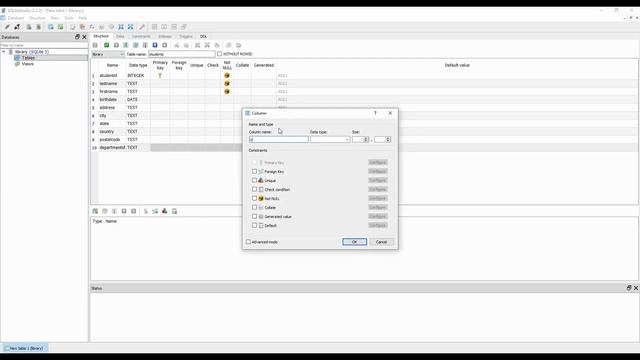
Task: Click the add column icon in table toolbar
Action: 126,45
